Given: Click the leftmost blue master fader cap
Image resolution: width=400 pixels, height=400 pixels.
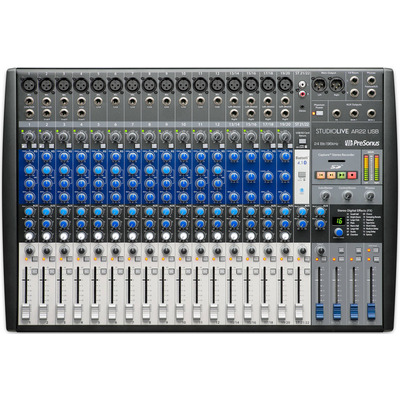Looking at the screenshot, I should (320, 311).
